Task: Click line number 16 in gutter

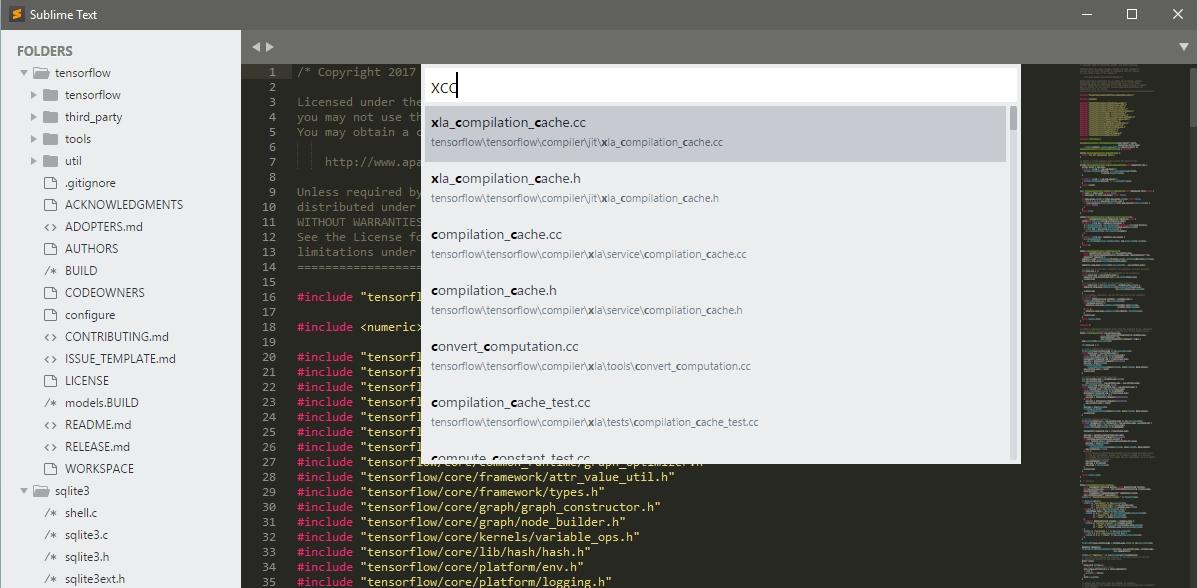Action: coord(268,297)
